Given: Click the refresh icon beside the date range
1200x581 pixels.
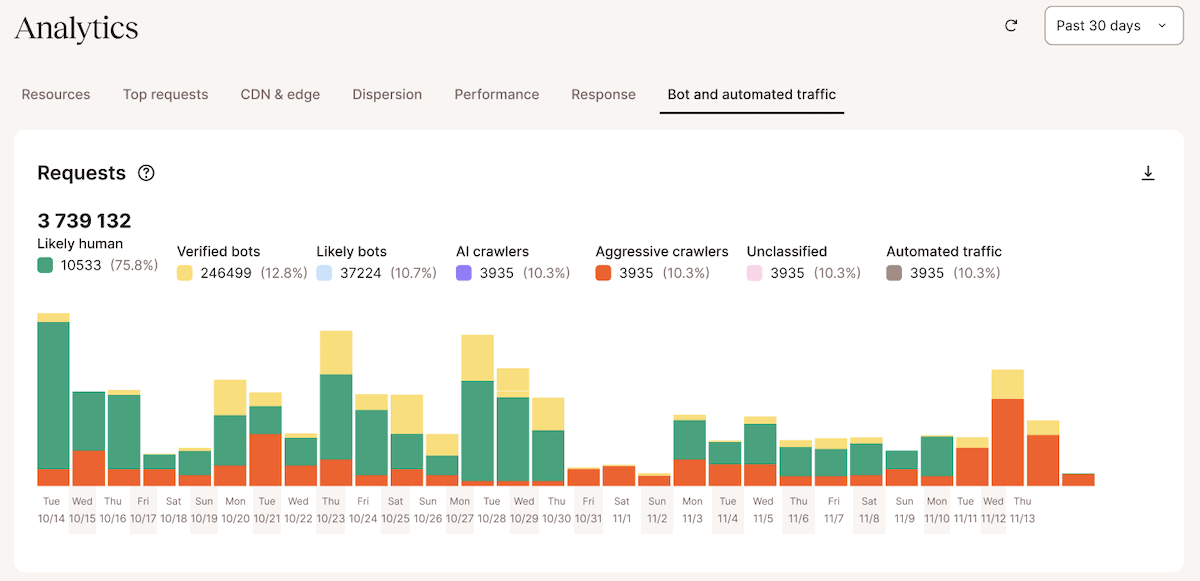Looking at the screenshot, I should (x=1011, y=26).
